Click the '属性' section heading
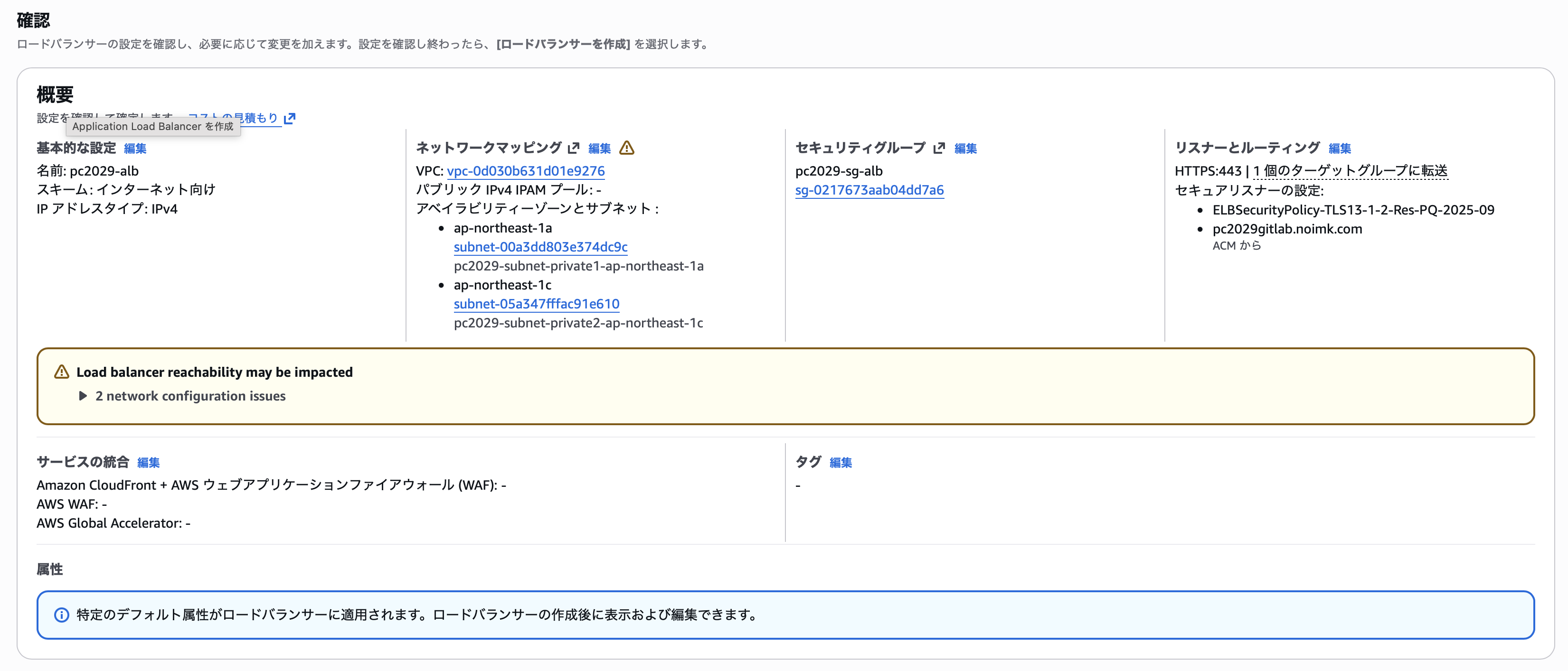Image resolution: width=1568 pixels, height=671 pixels. (x=50, y=569)
